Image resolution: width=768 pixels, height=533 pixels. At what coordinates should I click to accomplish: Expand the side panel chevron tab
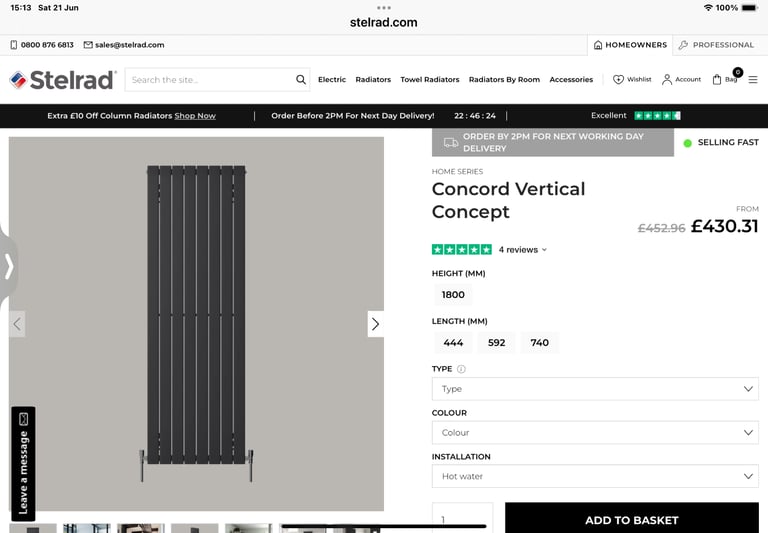click(x=8, y=266)
